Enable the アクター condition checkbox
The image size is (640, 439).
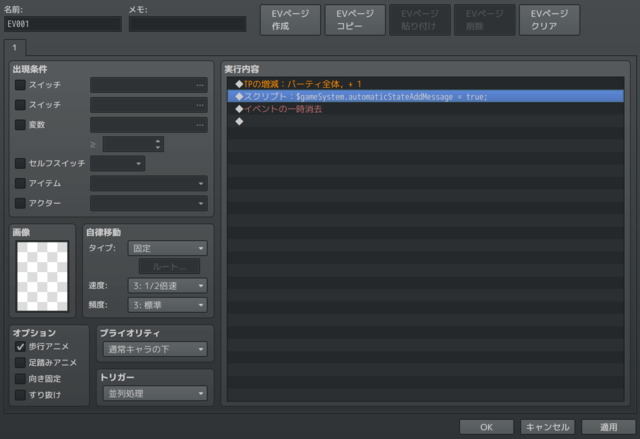(20, 203)
